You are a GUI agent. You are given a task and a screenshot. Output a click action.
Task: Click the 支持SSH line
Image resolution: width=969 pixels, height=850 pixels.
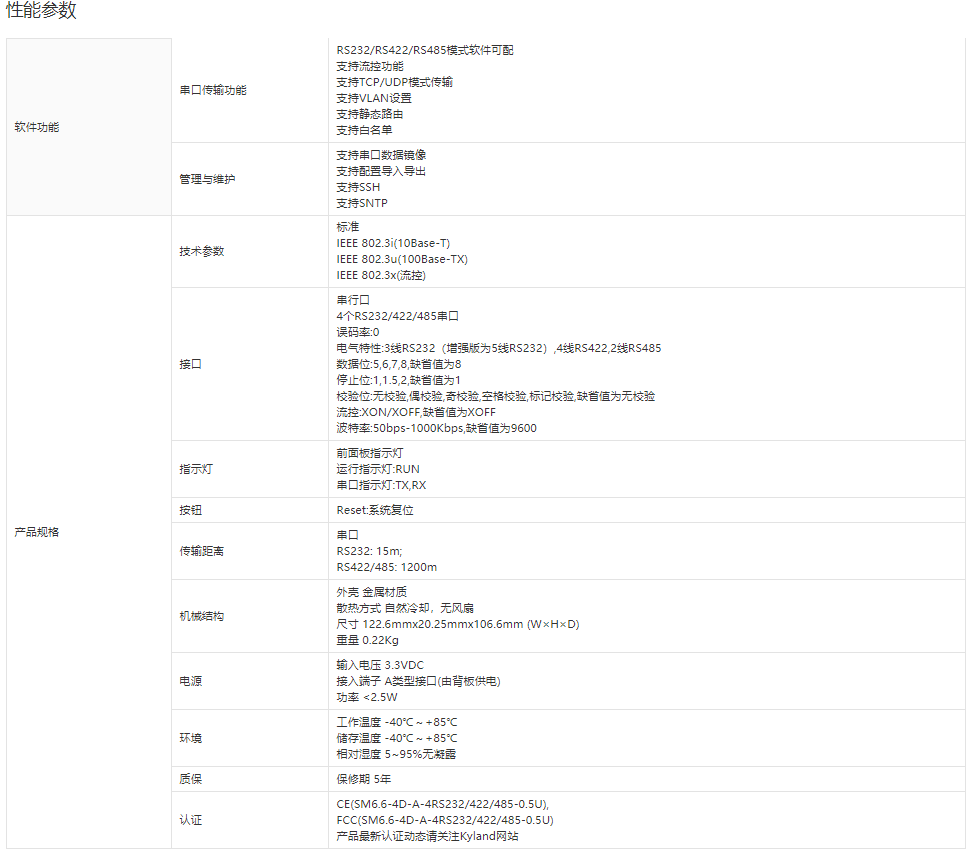pyautogui.click(x=358, y=187)
